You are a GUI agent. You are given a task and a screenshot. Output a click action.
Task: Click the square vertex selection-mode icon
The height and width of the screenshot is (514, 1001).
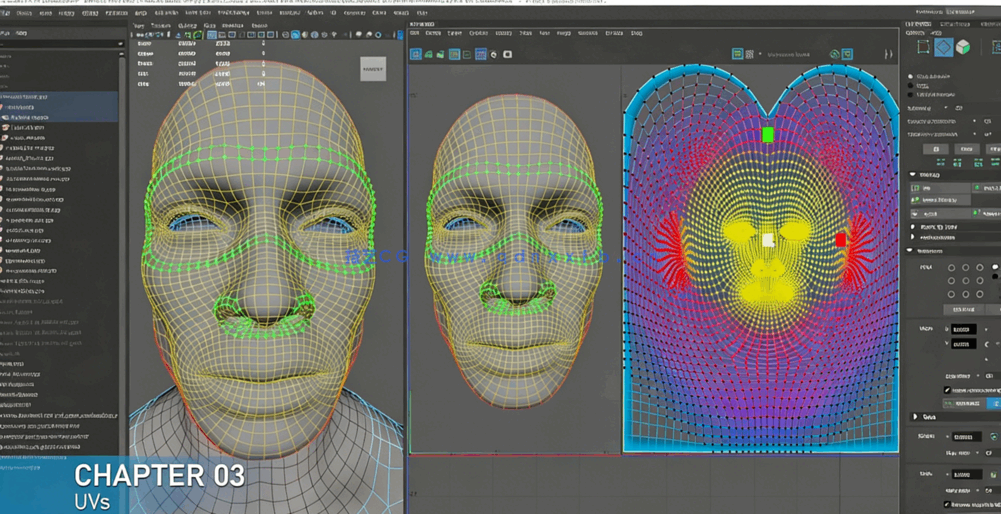tap(923, 47)
